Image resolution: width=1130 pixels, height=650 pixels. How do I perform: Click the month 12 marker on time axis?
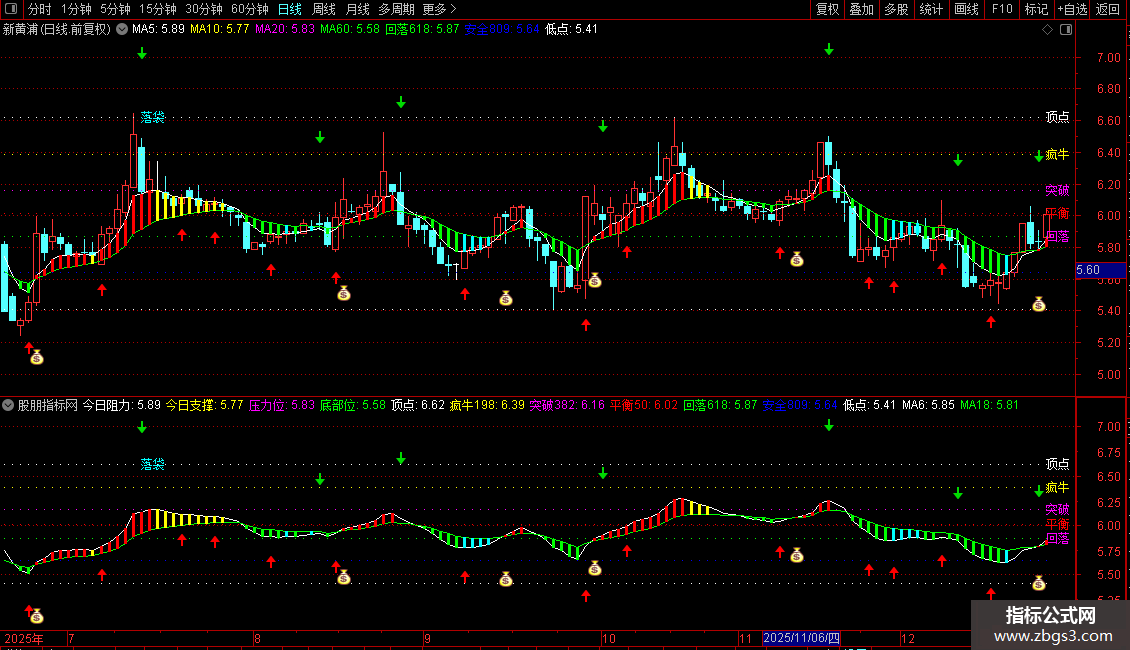click(908, 638)
